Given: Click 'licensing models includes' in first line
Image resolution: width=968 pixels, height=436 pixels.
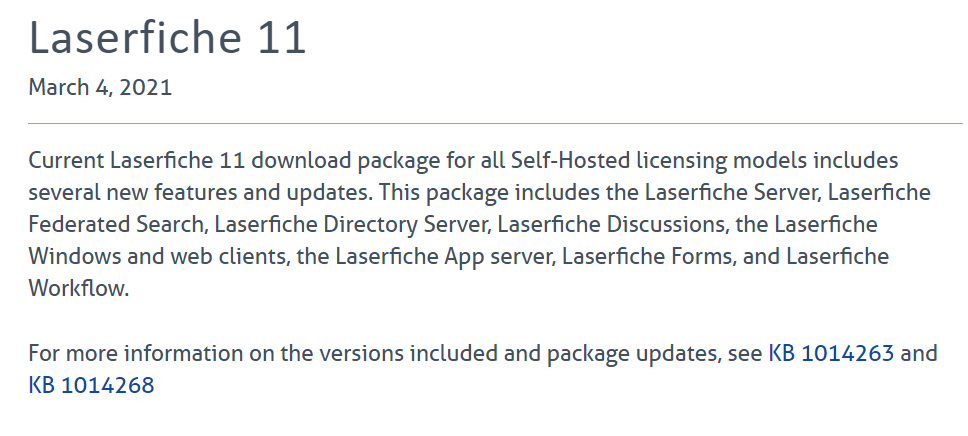Looking at the screenshot, I should [767, 161].
